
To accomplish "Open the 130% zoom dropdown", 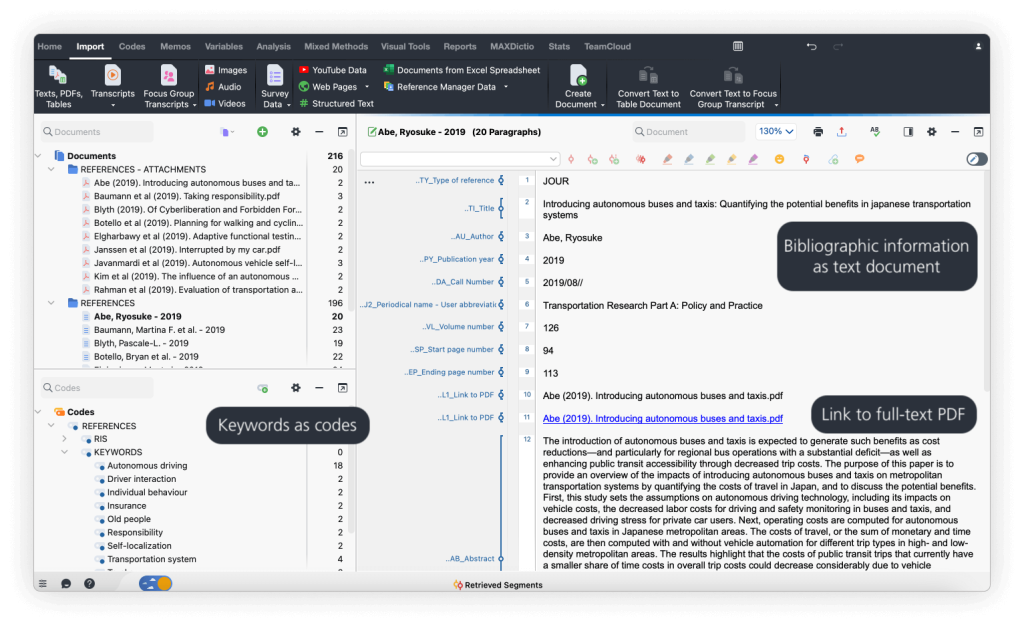I will [776, 131].
